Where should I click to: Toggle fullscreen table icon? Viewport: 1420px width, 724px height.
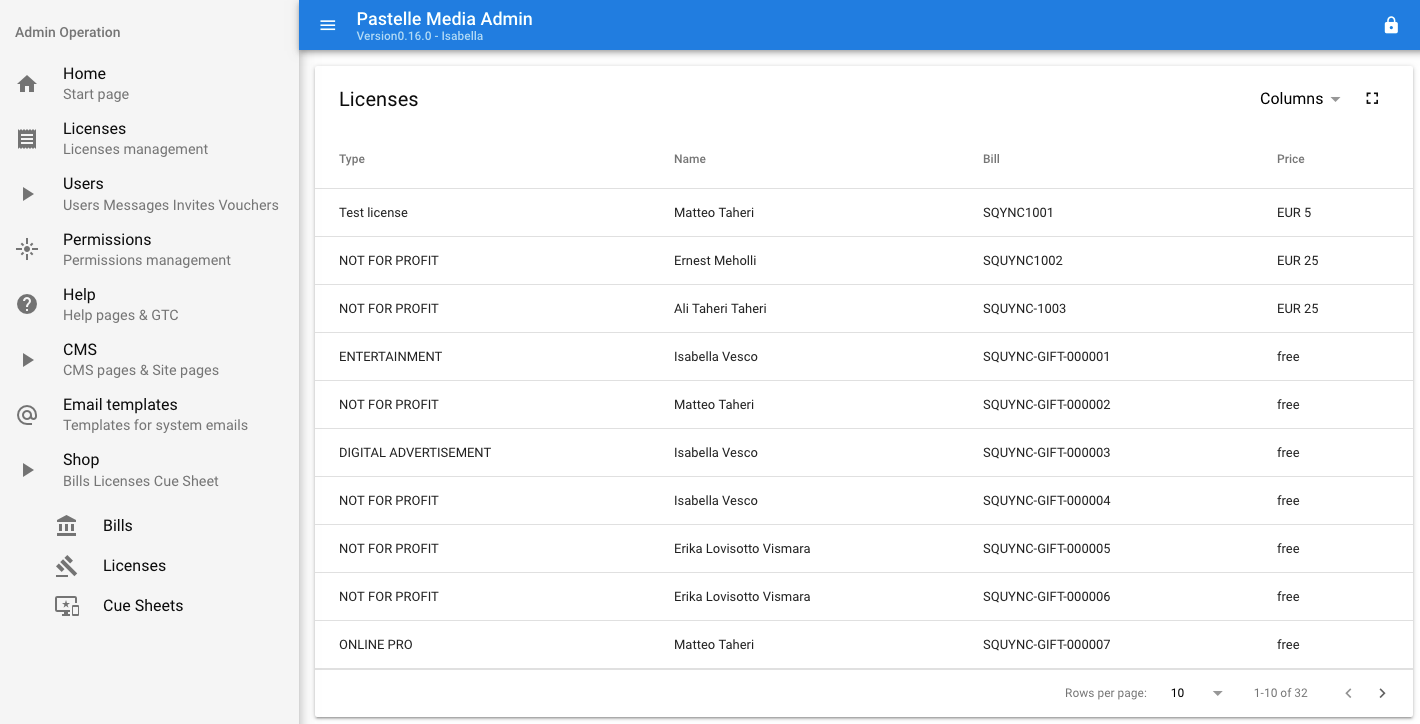point(1372,98)
